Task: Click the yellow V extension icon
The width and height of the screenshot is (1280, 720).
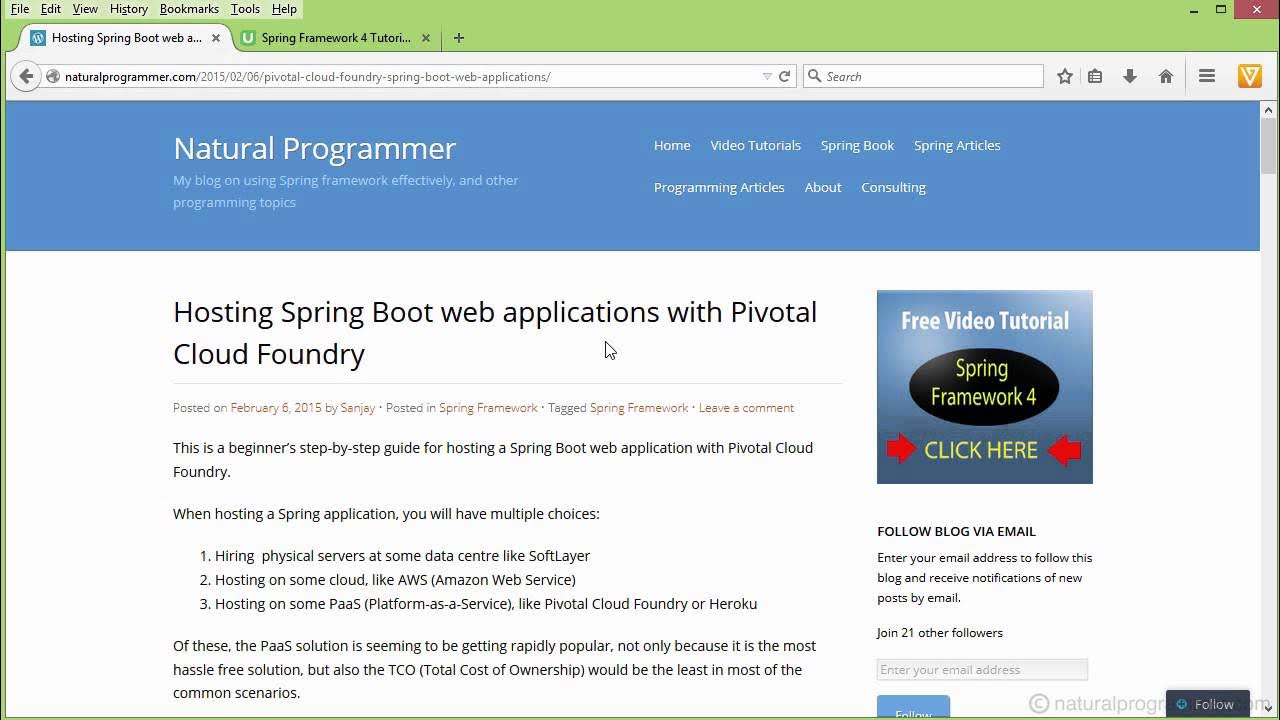Action: coord(1250,76)
